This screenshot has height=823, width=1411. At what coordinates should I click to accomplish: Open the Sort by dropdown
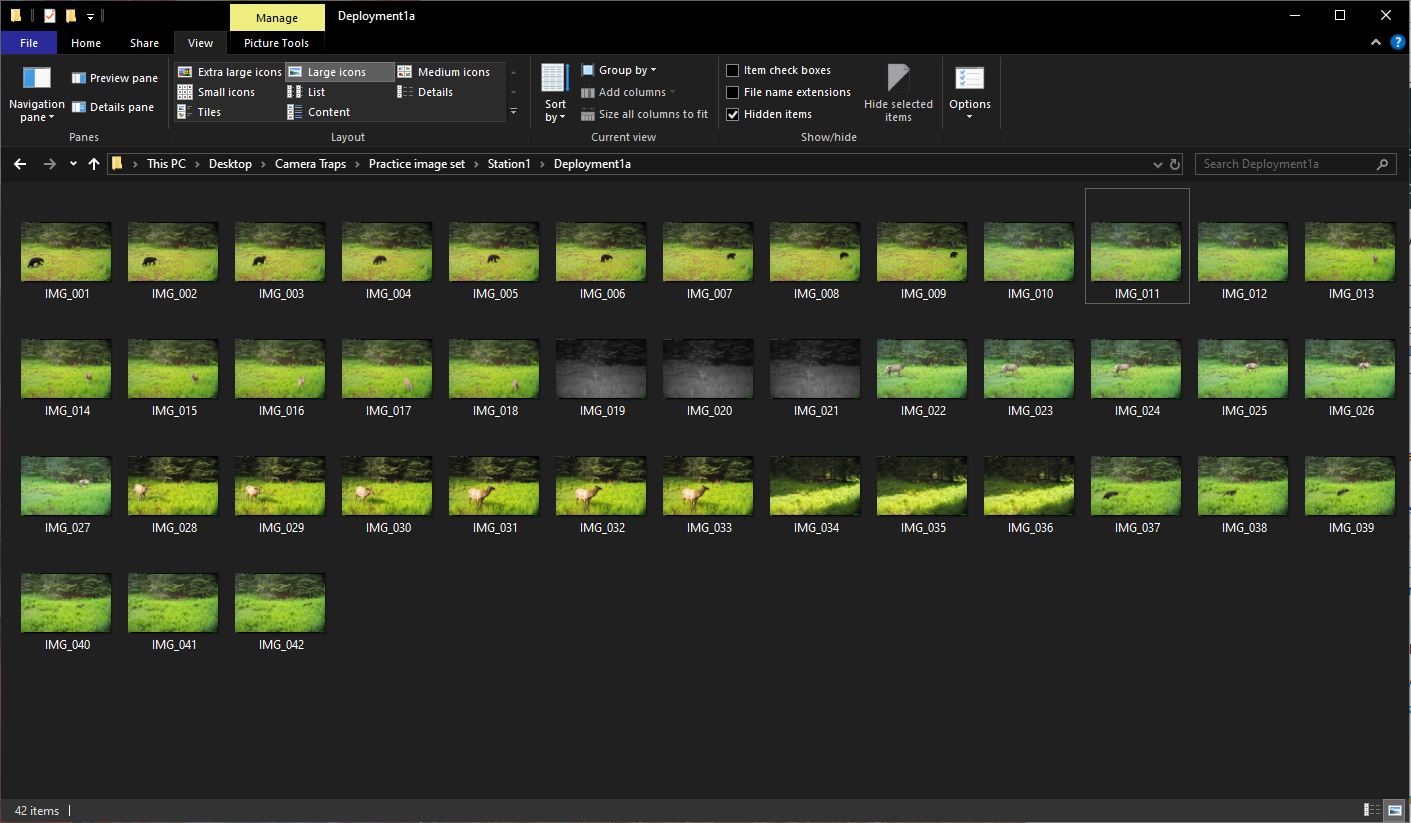(553, 92)
